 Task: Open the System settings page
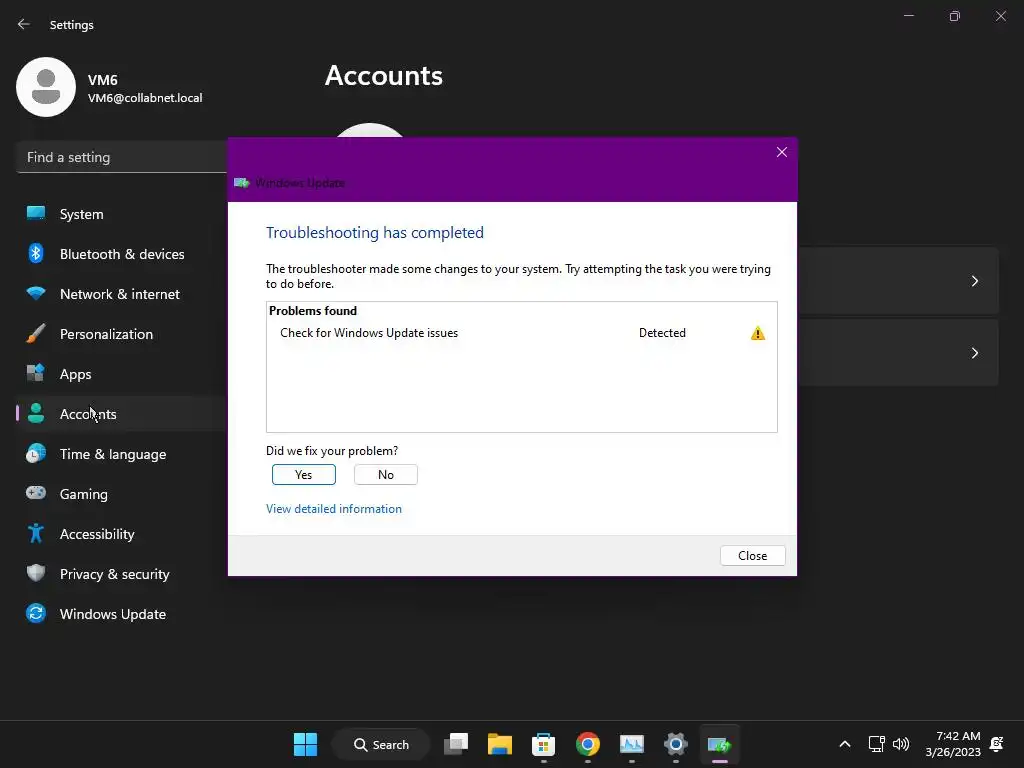tap(82, 214)
